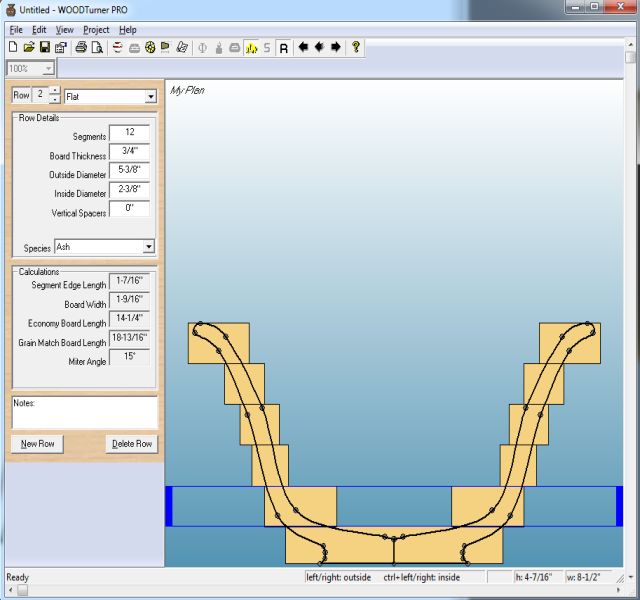Viewport: 640px width, 600px height.
Task: Click the Delete Row button
Action: tap(131, 443)
